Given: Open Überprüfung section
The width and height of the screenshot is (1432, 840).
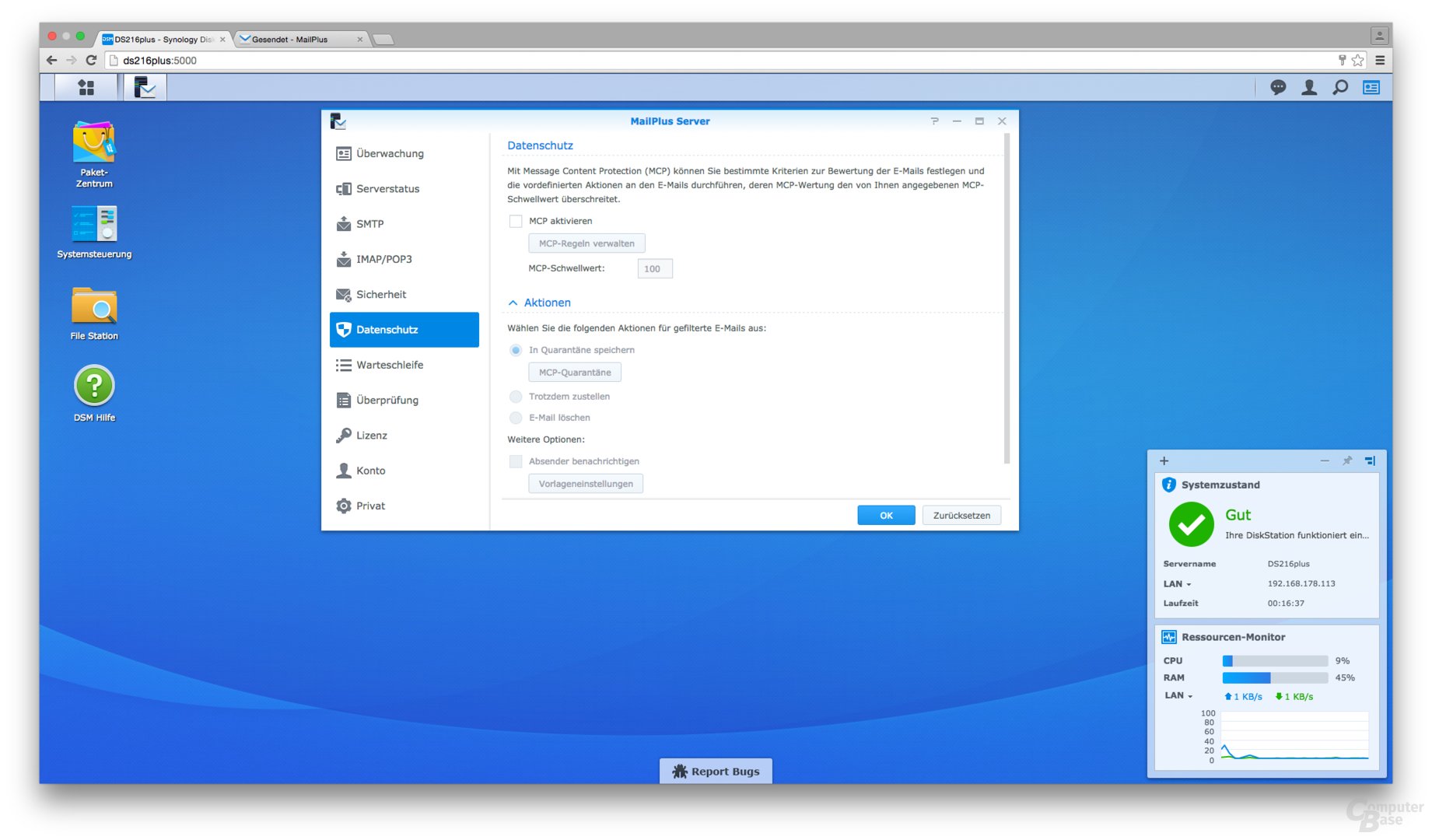Looking at the screenshot, I should (x=404, y=400).
